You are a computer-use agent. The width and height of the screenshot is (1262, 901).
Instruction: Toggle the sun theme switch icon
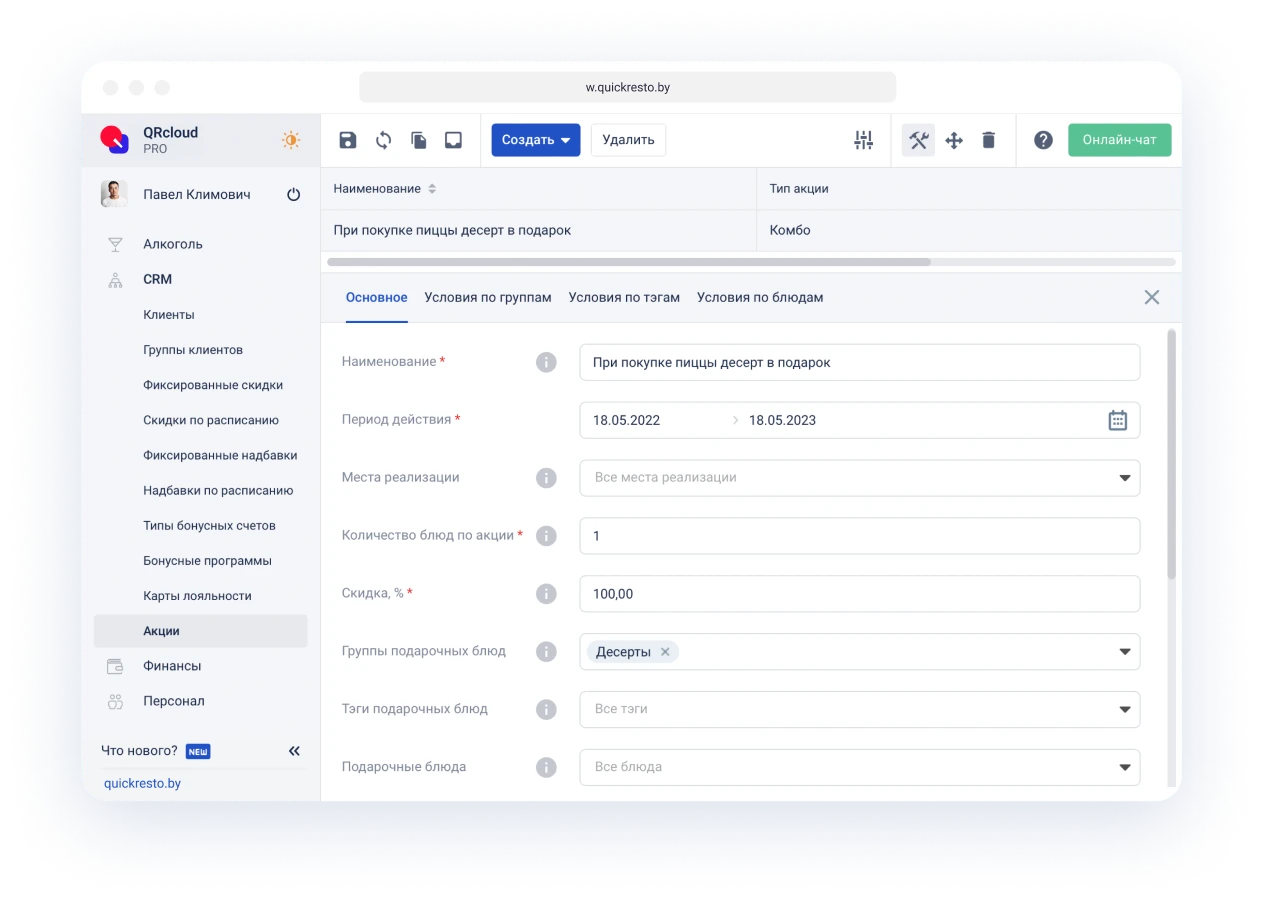click(291, 140)
